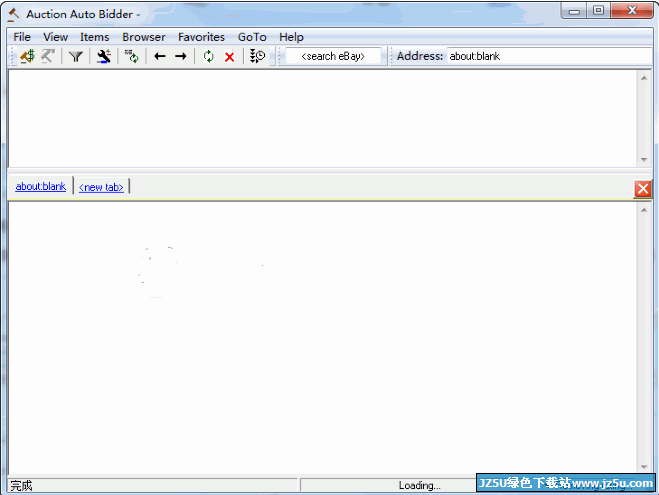Click the item refresh icon with green arrows

[132, 56]
